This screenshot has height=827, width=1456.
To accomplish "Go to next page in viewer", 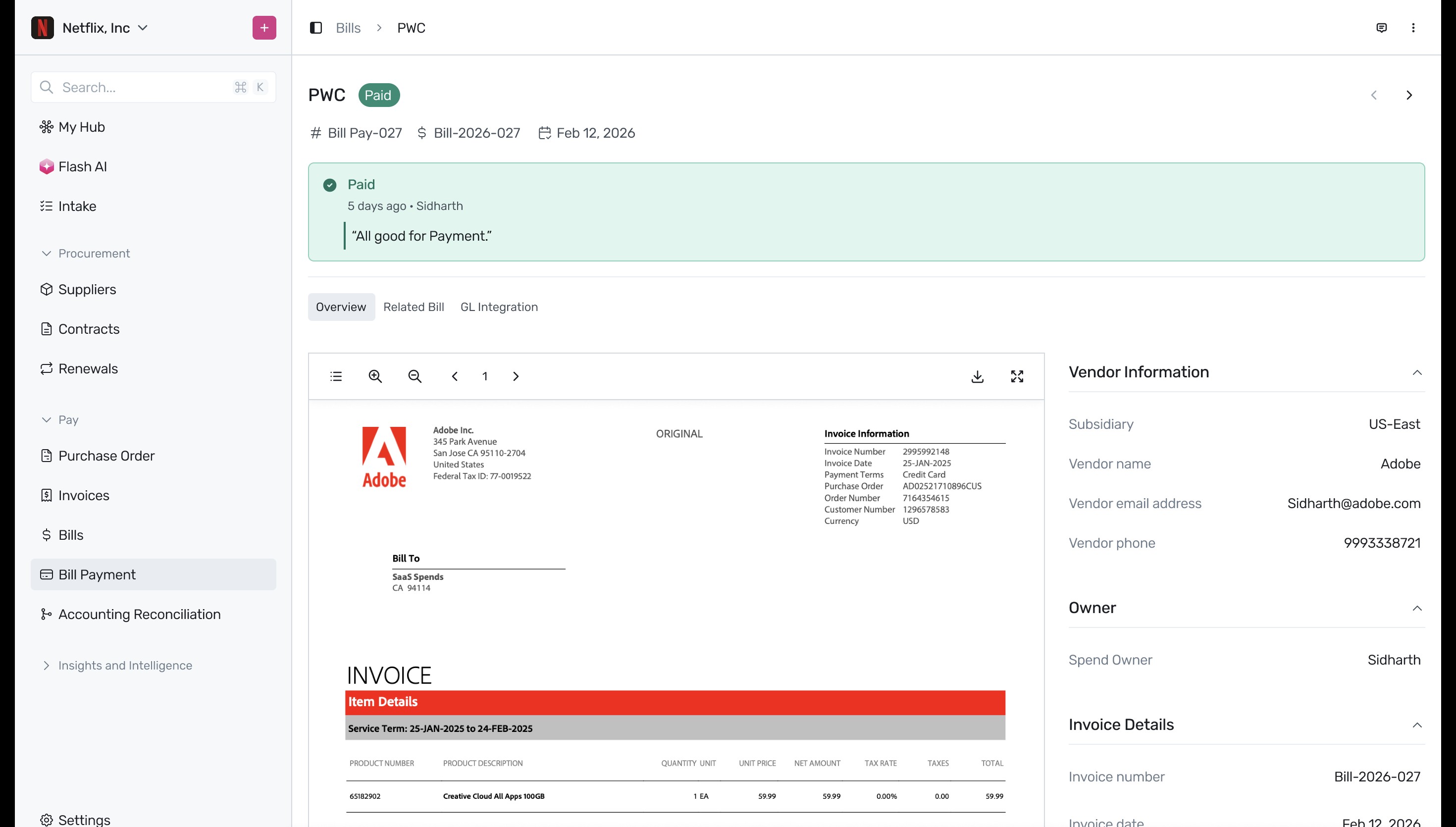I will coord(516,376).
